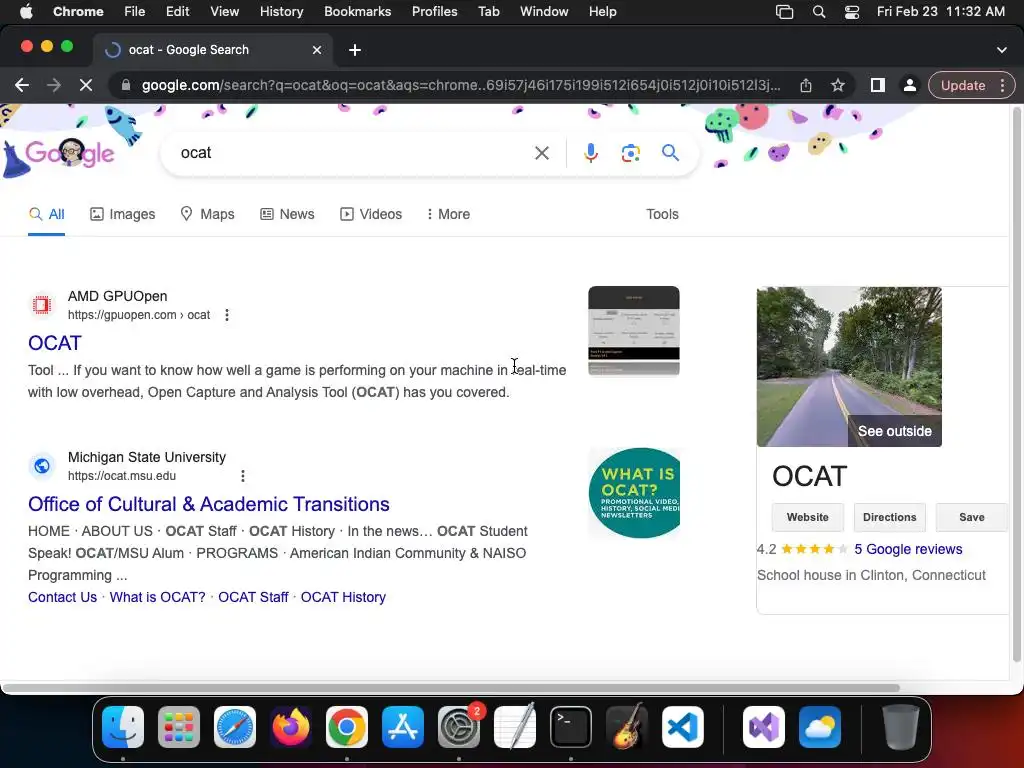Open App Store from the dock
This screenshot has height=768, width=1024.
point(403,727)
